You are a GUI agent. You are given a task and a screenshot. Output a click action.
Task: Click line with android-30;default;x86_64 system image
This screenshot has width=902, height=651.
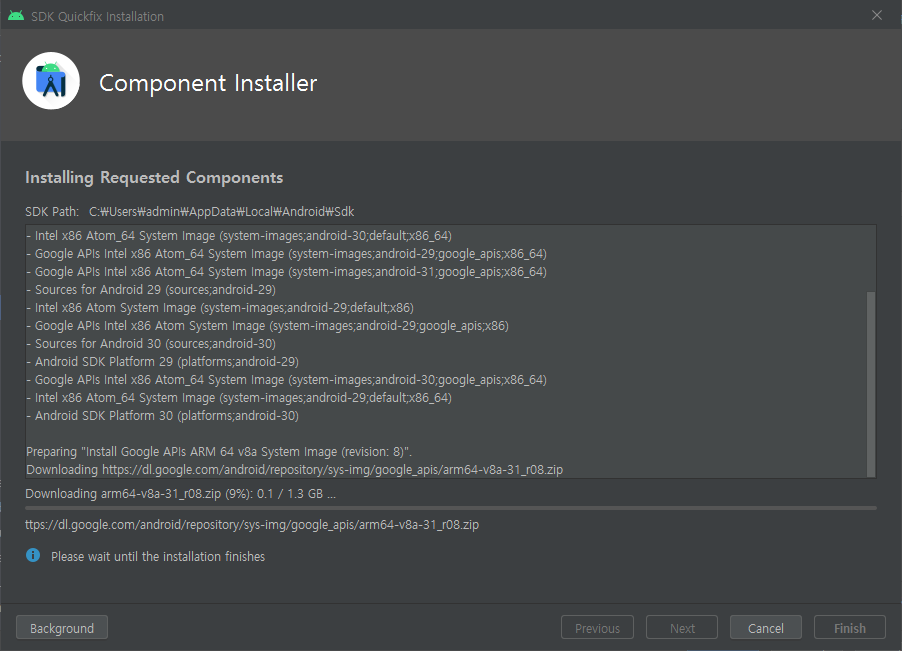pyautogui.click(x=239, y=236)
